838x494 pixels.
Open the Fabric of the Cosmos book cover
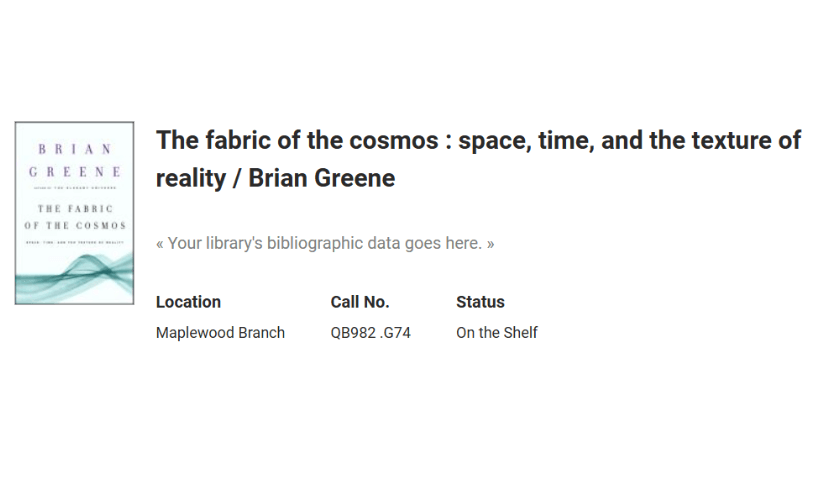(74, 213)
